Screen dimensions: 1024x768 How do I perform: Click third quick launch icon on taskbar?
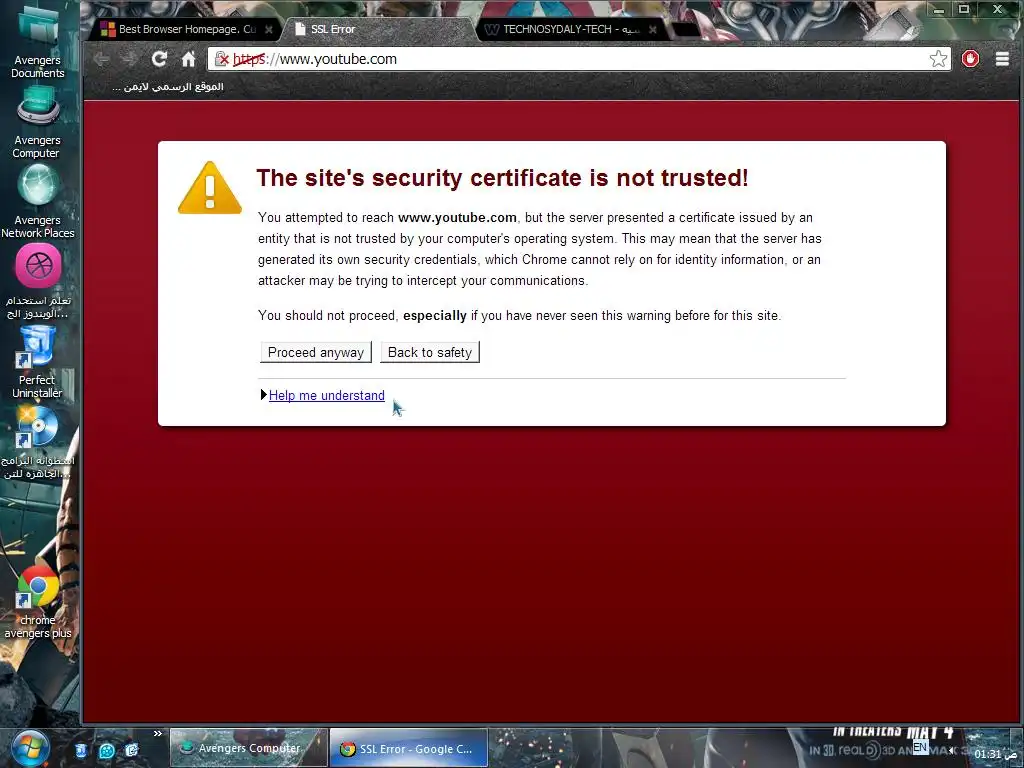coord(132,750)
